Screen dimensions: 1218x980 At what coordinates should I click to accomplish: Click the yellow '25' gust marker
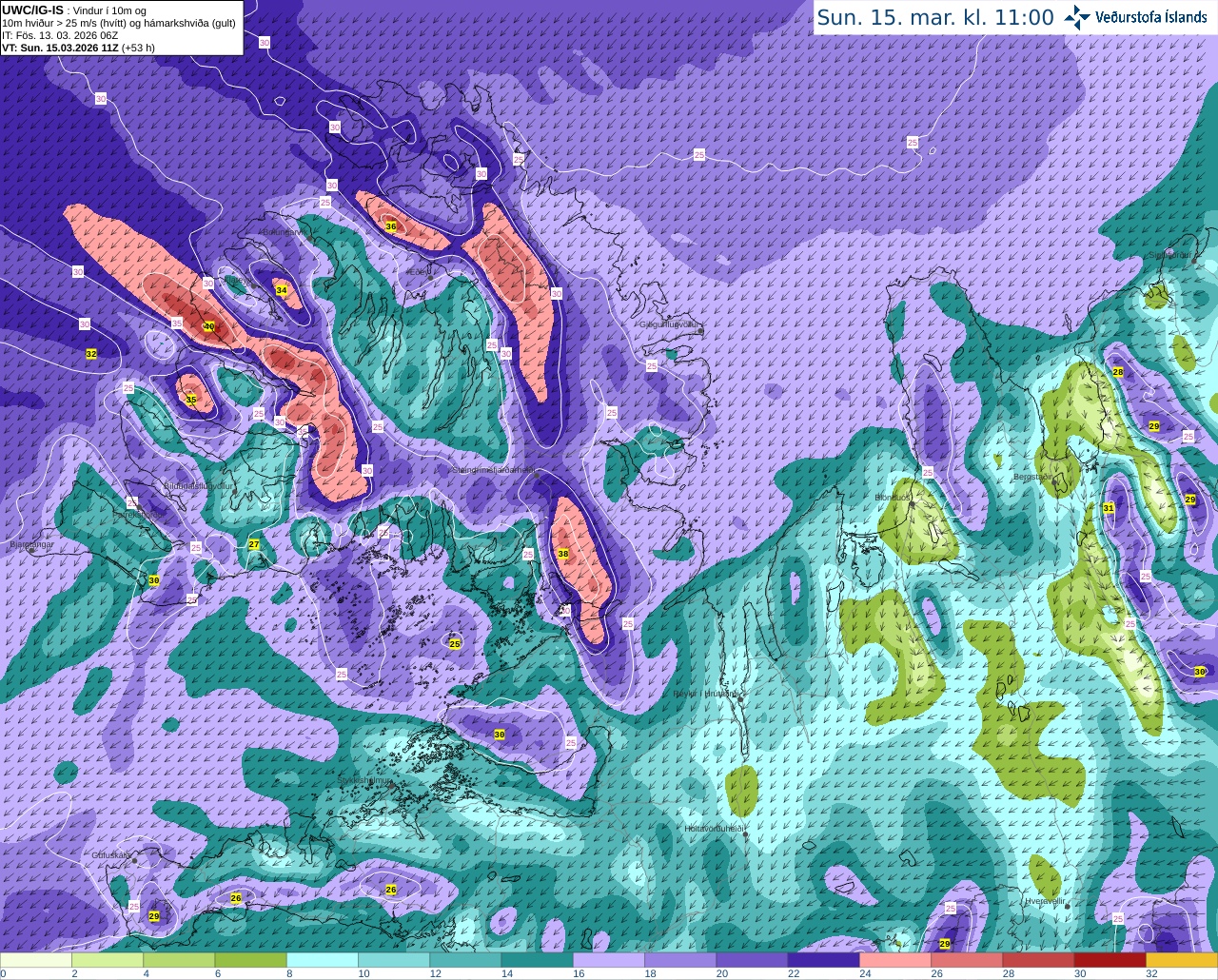454,644
